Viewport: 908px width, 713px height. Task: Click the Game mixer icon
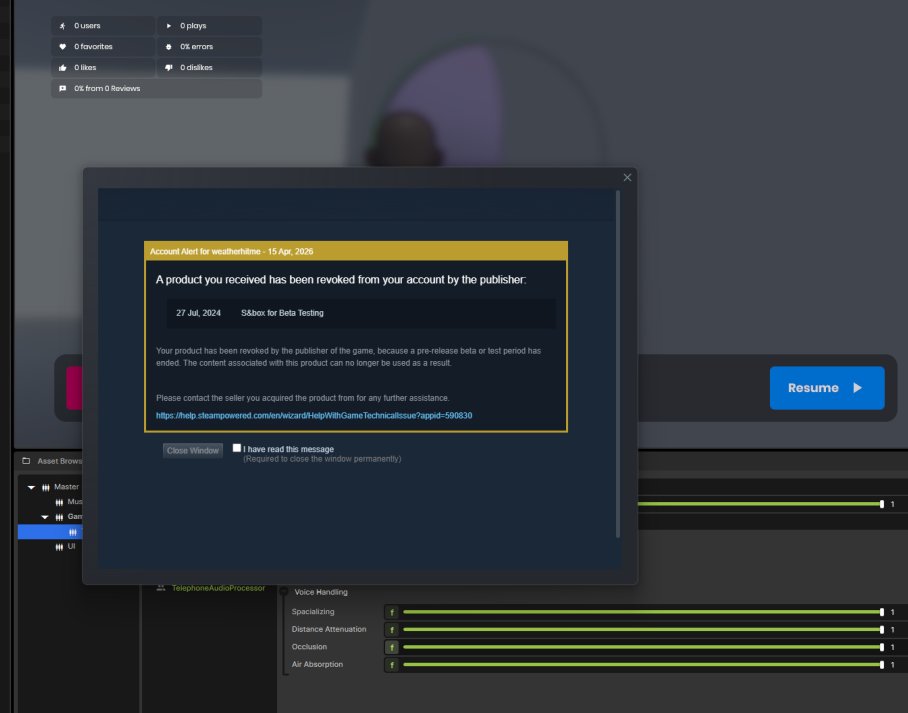[x=59, y=517]
